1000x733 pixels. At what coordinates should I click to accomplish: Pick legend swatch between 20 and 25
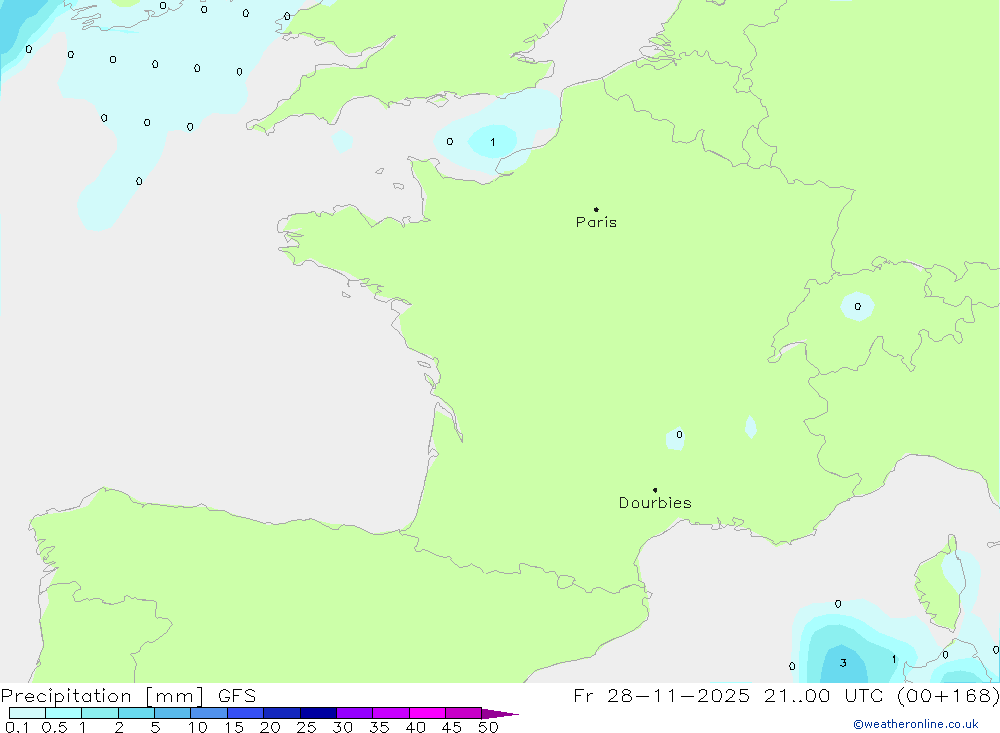[x=282, y=713]
